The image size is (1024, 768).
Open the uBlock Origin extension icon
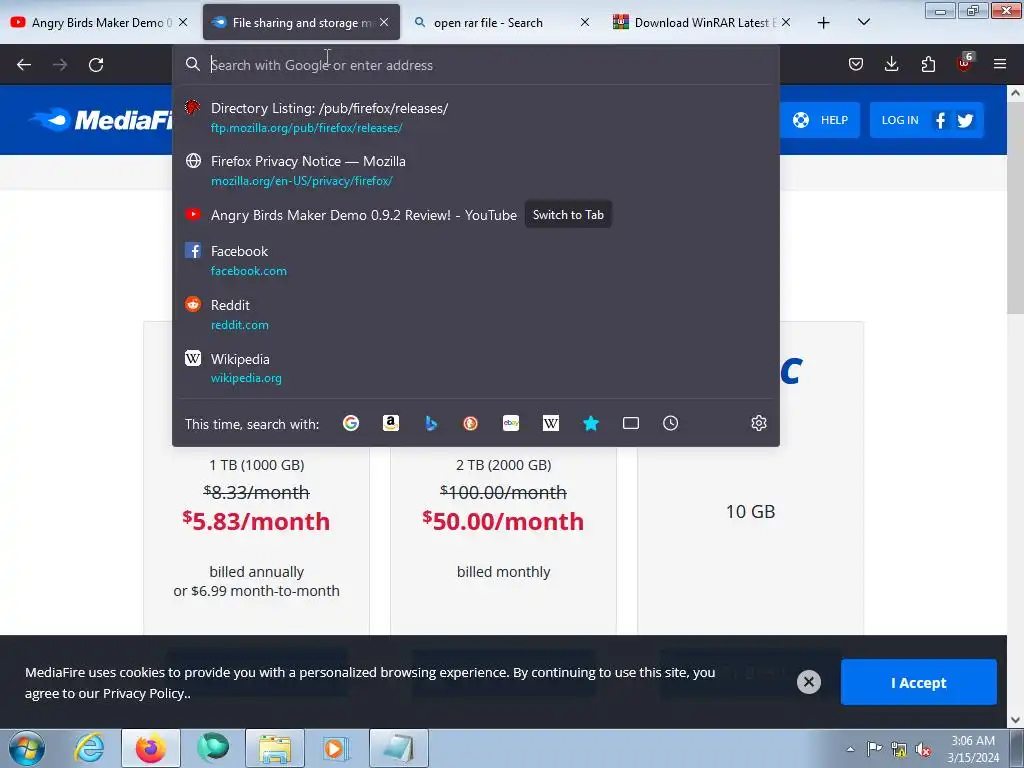[x=965, y=63]
